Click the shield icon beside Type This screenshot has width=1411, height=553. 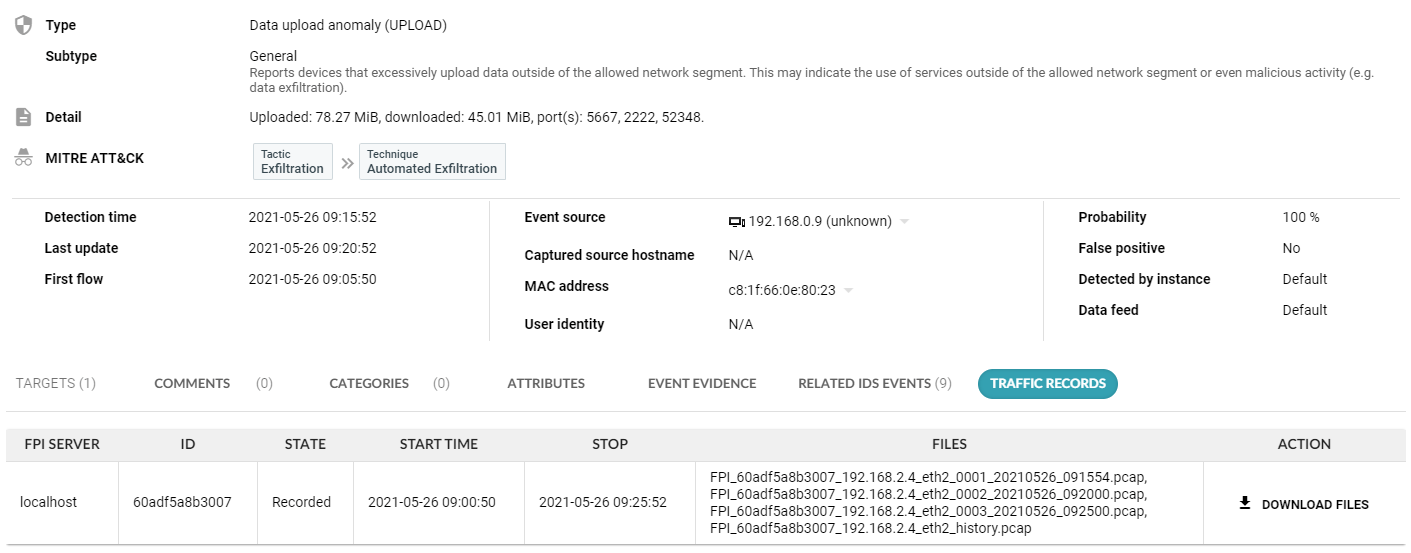[x=23, y=25]
